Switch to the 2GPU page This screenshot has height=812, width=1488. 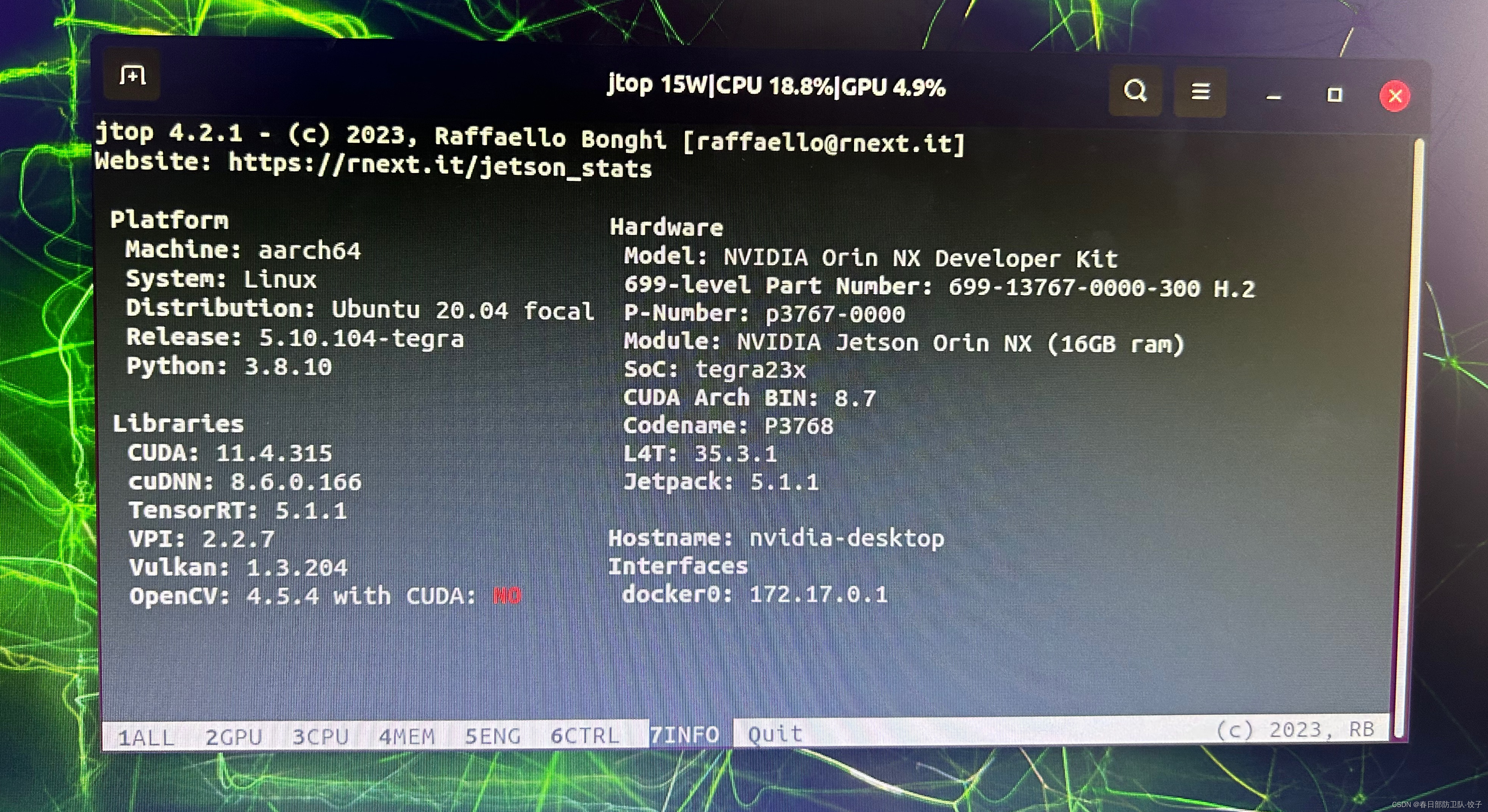click(234, 737)
